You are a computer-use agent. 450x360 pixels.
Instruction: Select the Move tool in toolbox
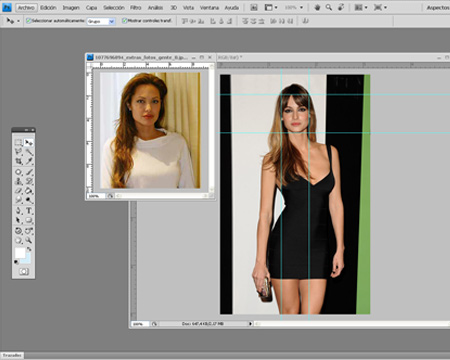coord(29,142)
